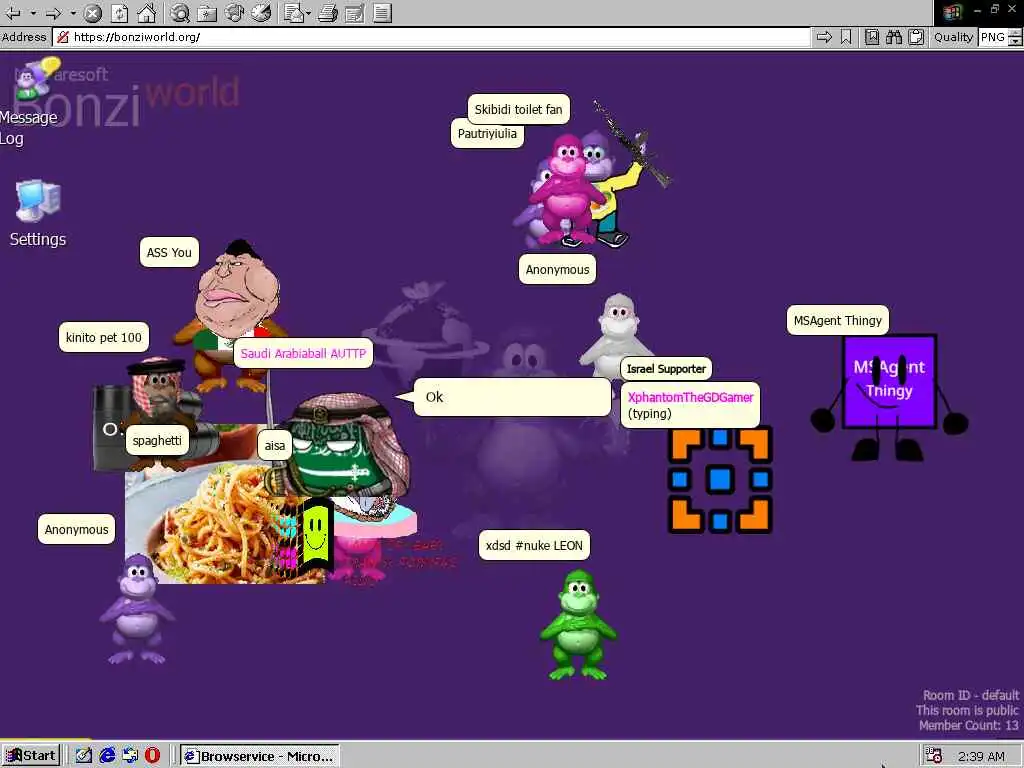Open the Favorites folder icon

point(207,12)
